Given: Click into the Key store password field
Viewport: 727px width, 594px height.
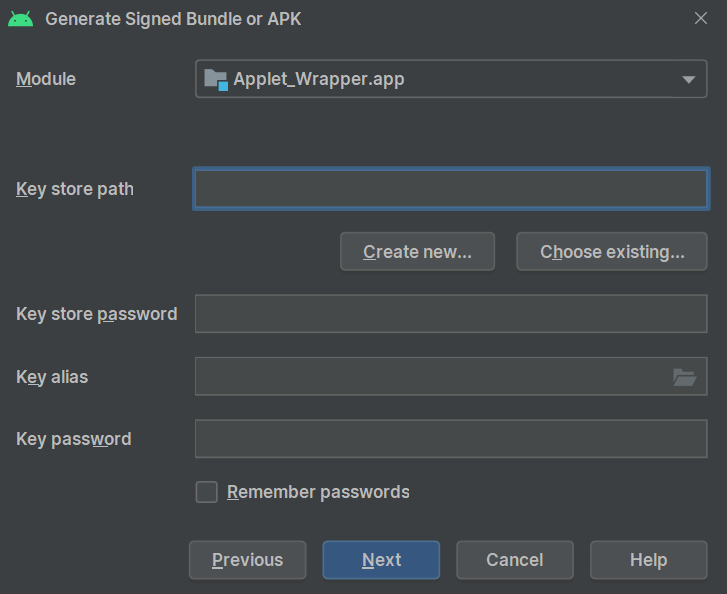Looking at the screenshot, I should point(451,314).
